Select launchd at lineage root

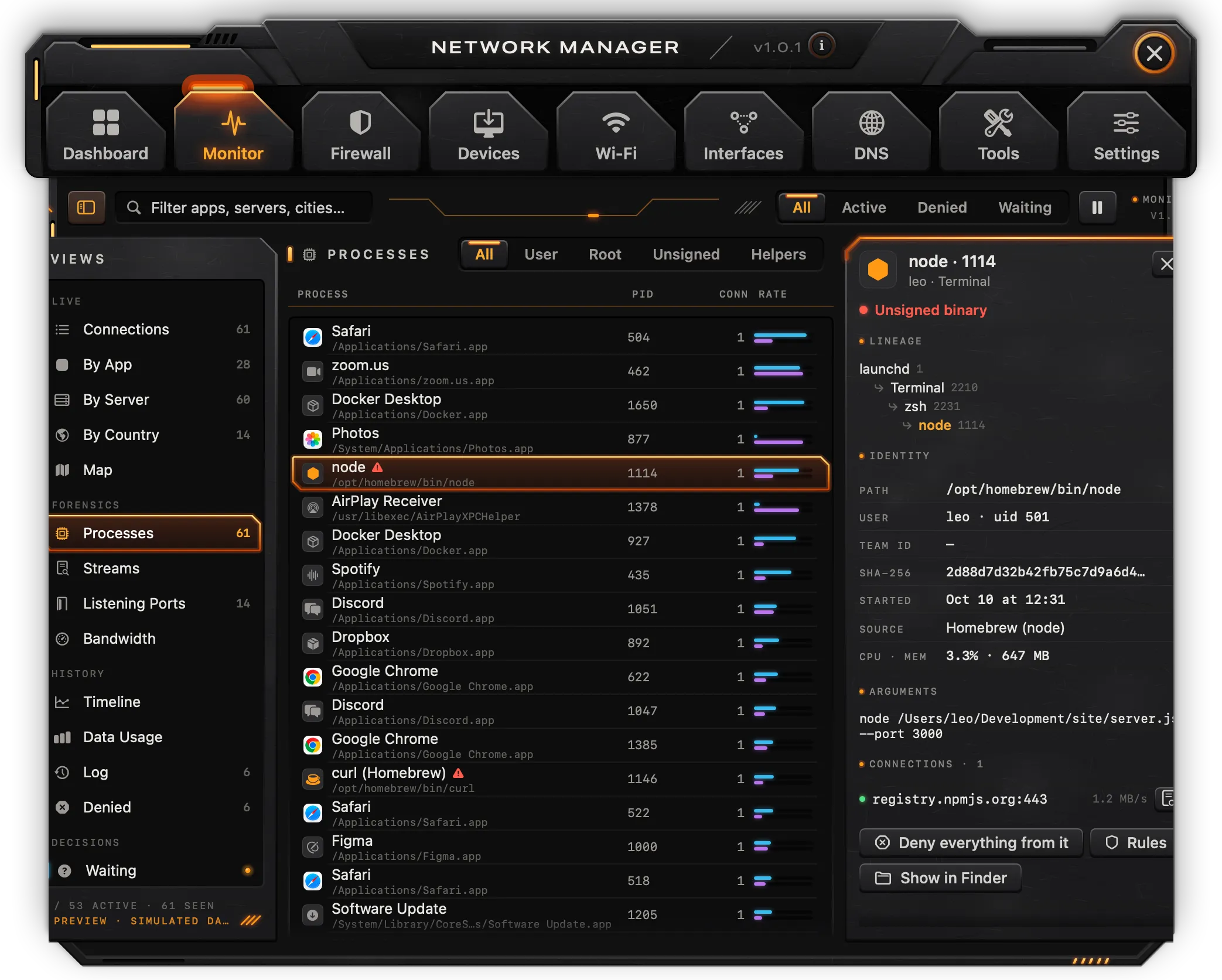coord(884,369)
